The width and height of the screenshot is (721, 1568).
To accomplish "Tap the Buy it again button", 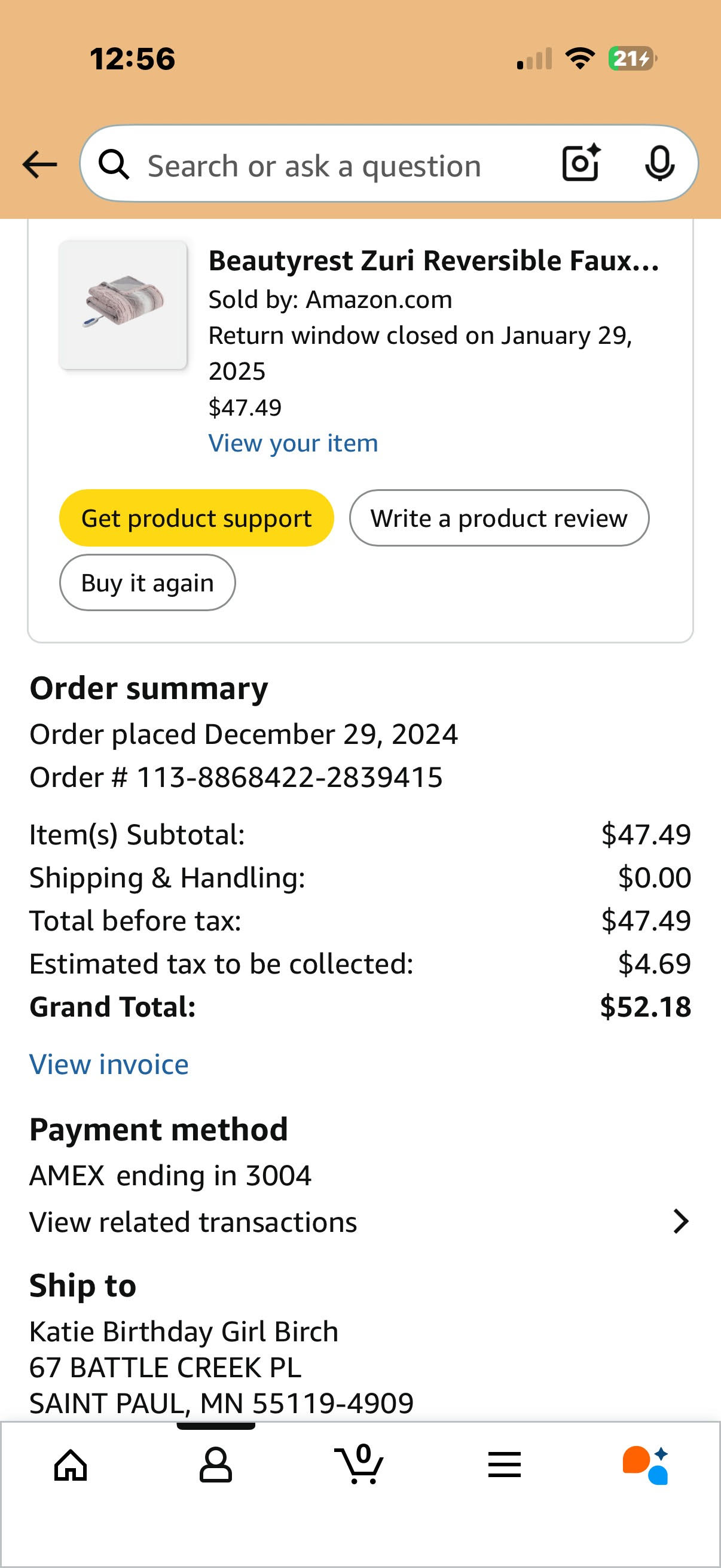I will 147,582.
